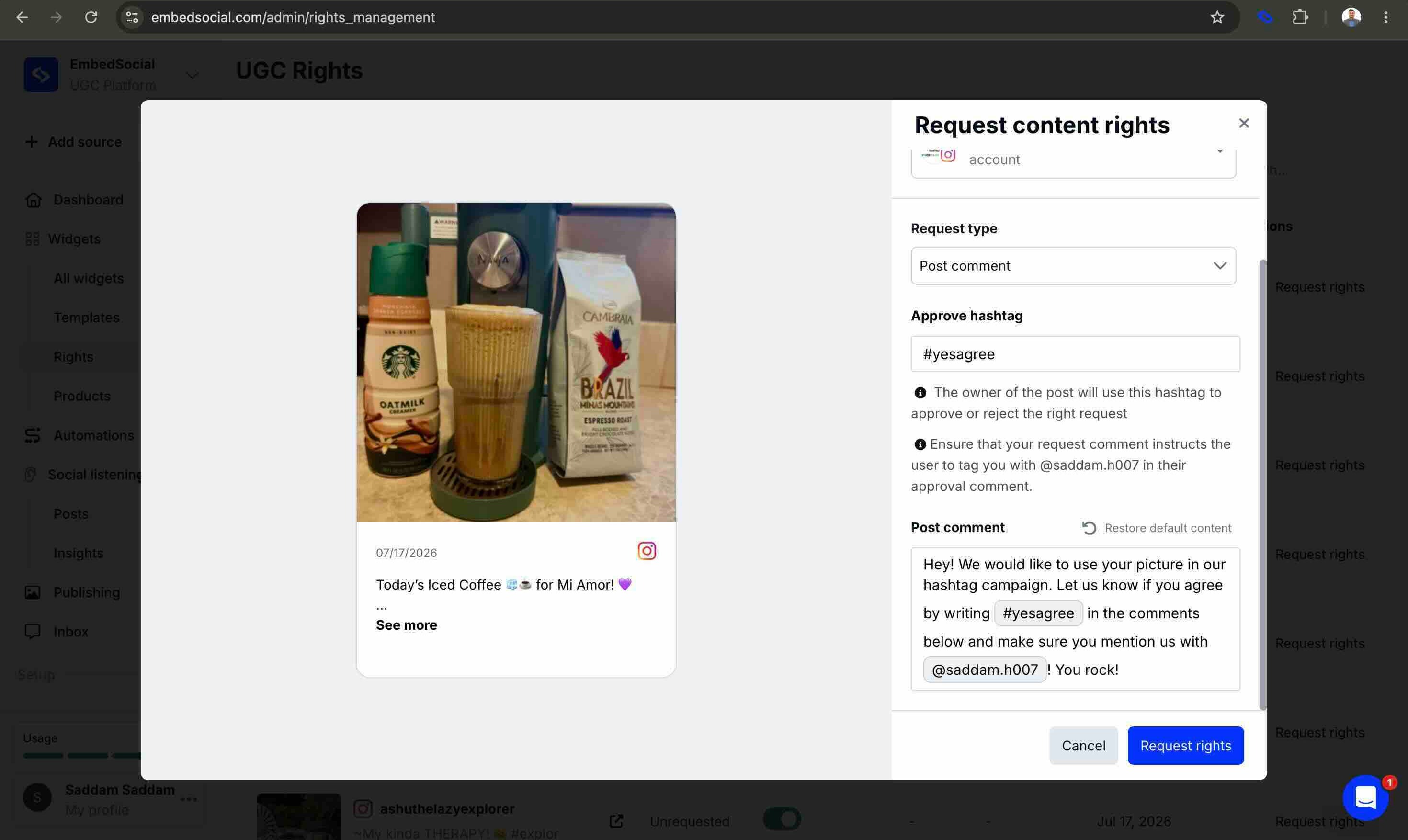The height and width of the screenshot is (840, 1408).
Task: Open the Request type dropdown
Action: pos(1073,265)
